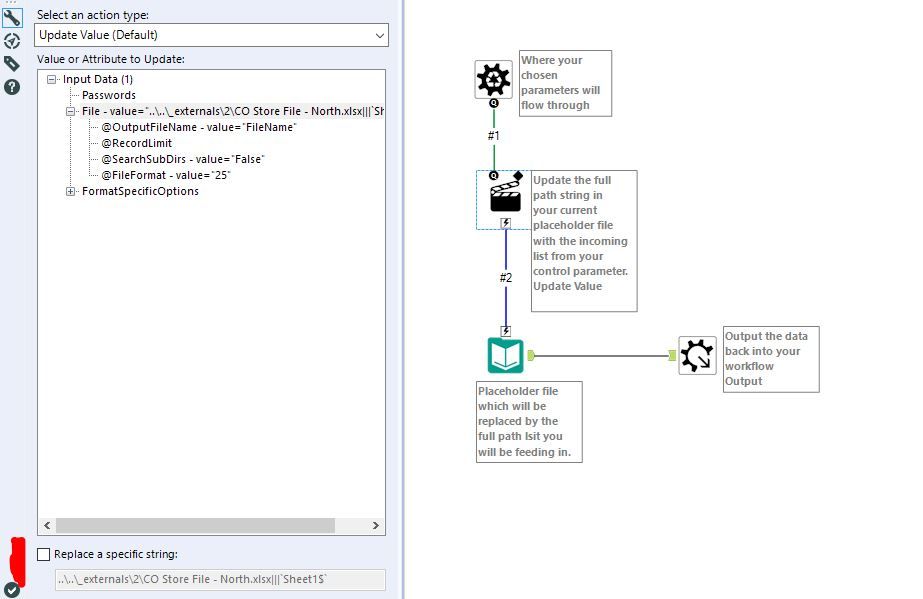Click the wrench Configuration icon in left sidebar
Viewport: 923px width, 599px height.
(11, 17)
